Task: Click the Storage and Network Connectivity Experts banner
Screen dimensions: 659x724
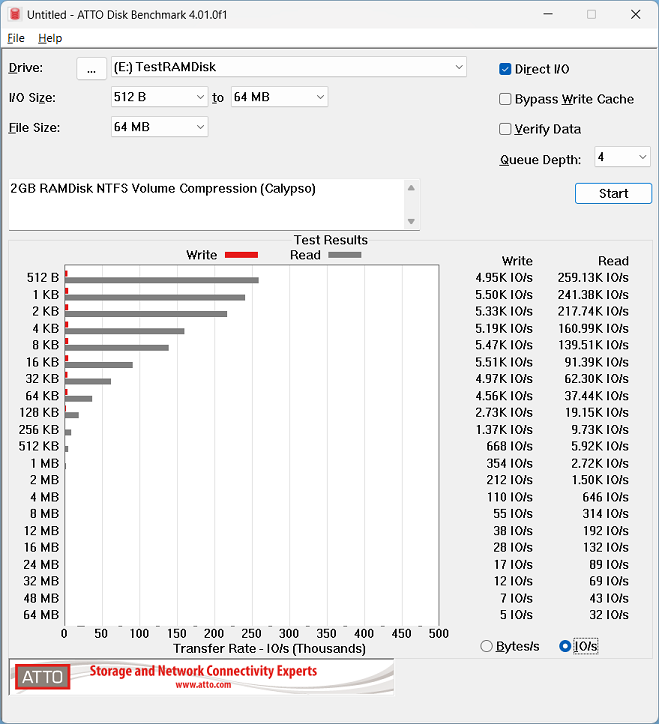Action: [x=203, y=670]
